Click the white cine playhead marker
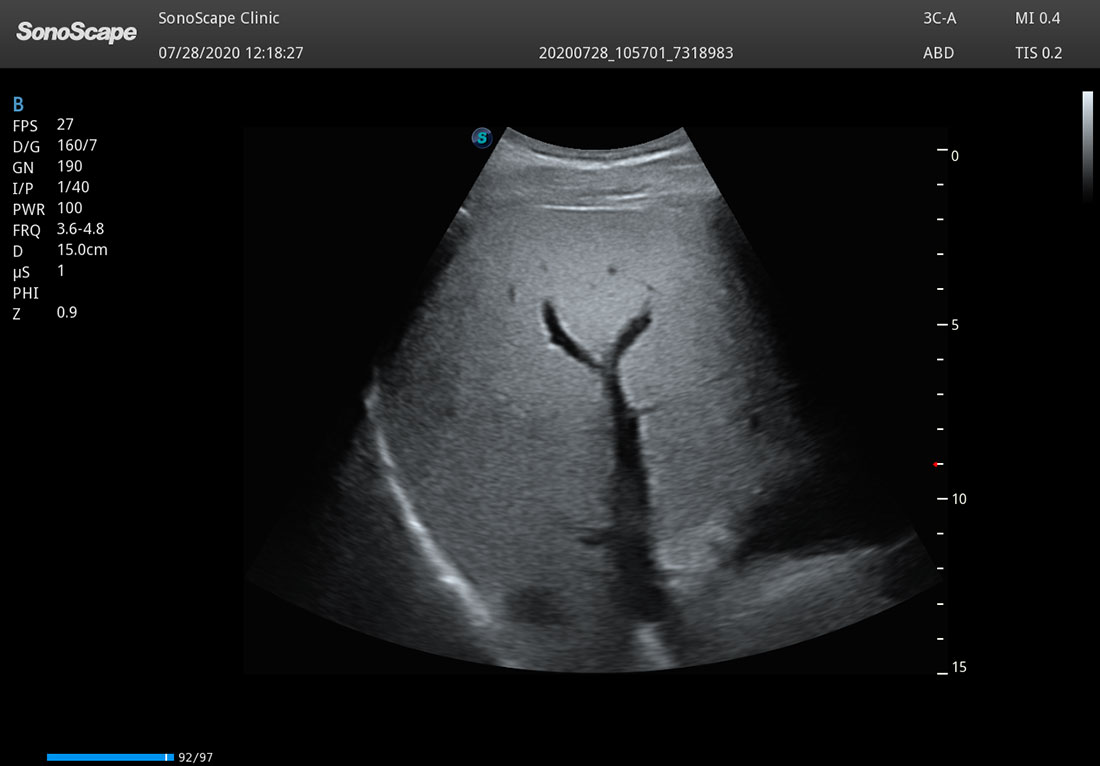 coord(168,758)
